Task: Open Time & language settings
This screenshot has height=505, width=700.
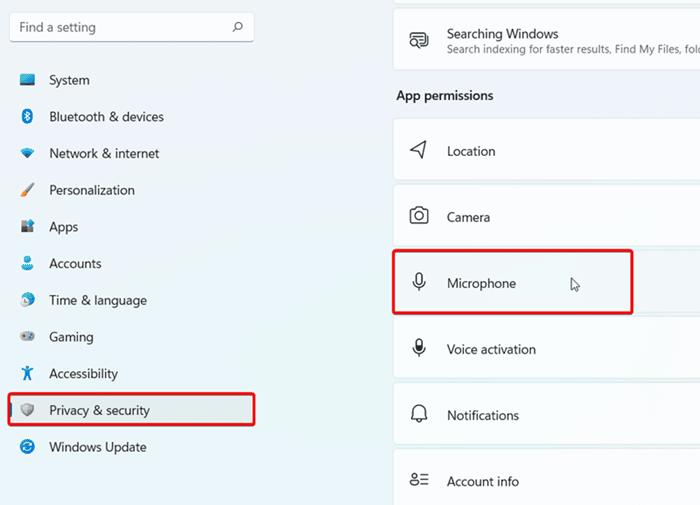Action: click(97, 300)
